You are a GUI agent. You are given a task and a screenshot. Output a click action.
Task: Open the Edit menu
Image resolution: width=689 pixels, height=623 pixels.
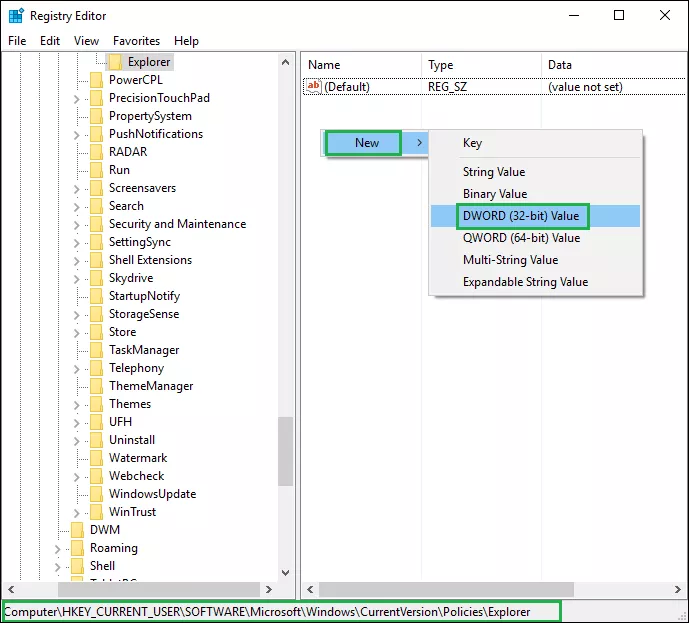coord(50,41)
